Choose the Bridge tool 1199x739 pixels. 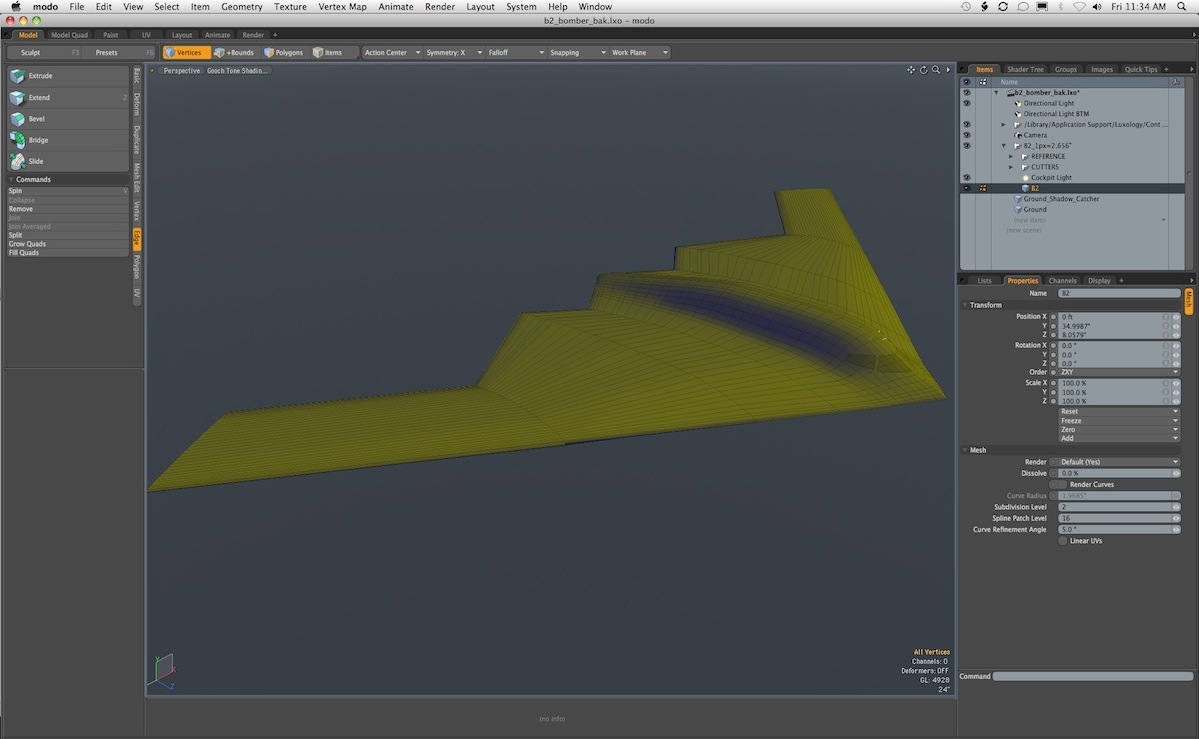point(38,140)
